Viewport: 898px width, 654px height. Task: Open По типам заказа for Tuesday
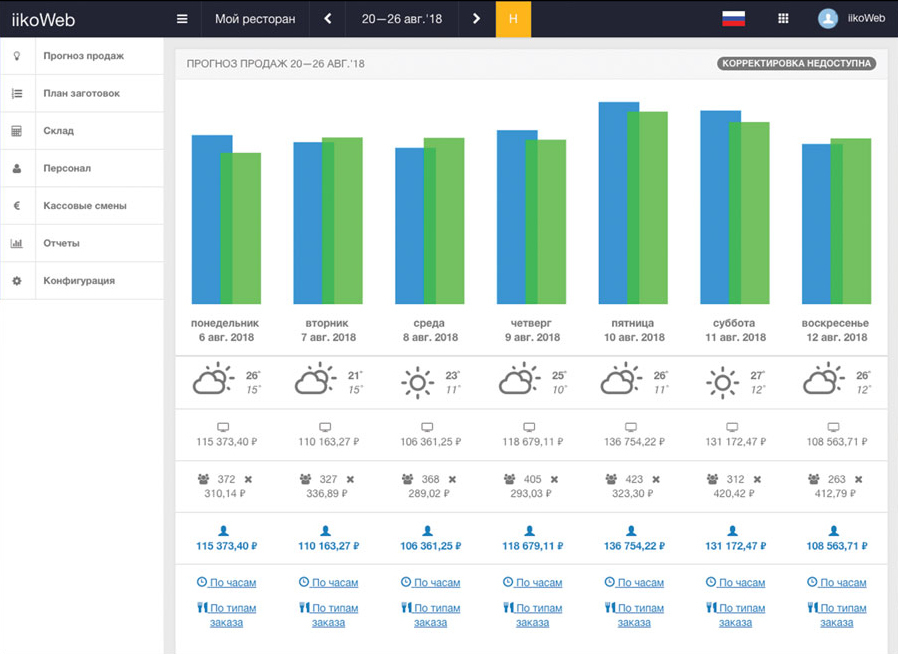point(329,615)
